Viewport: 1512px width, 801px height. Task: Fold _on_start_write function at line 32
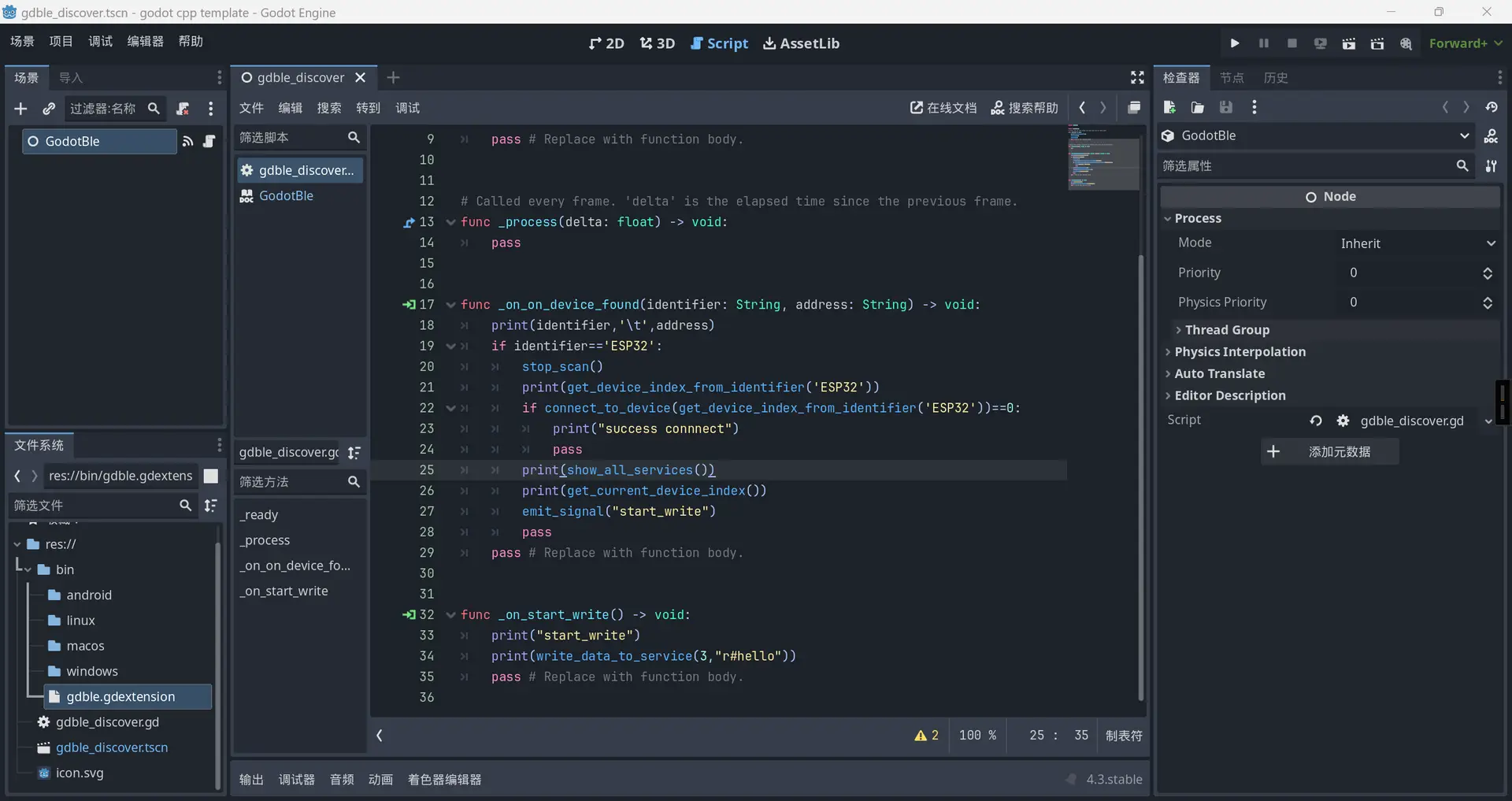451,615
